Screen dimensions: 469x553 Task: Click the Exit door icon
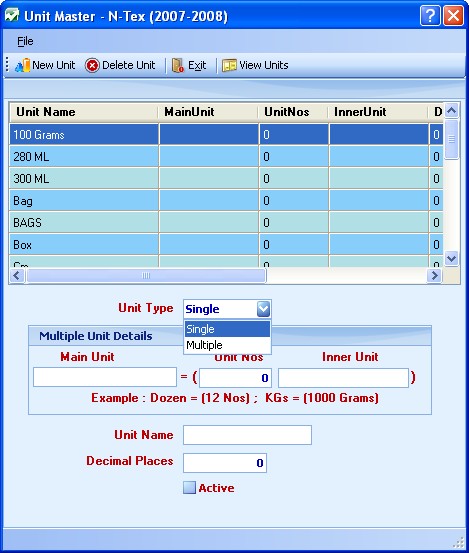[177, 65]
